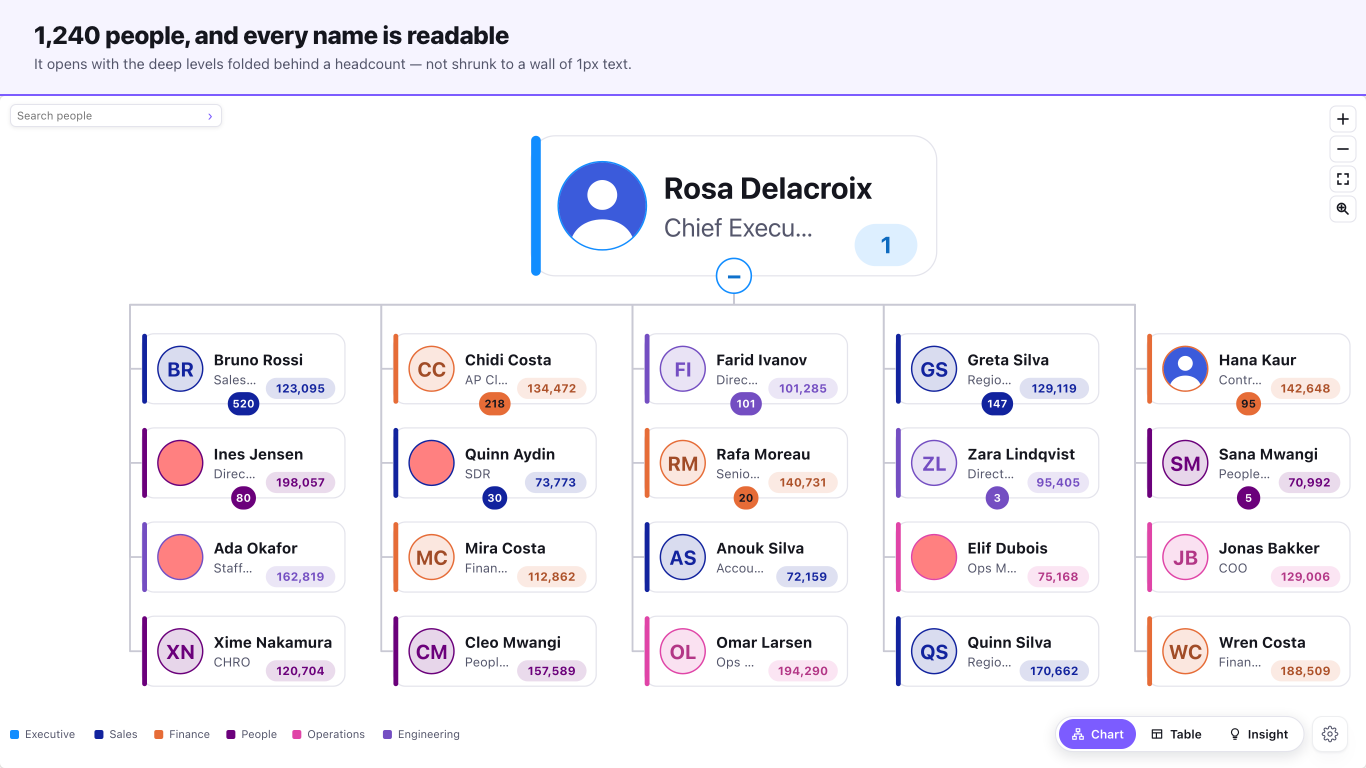Screen dimensions: 1366x768
Task: Zoom in with the plus button
Action: click(x=1342, y=119)
